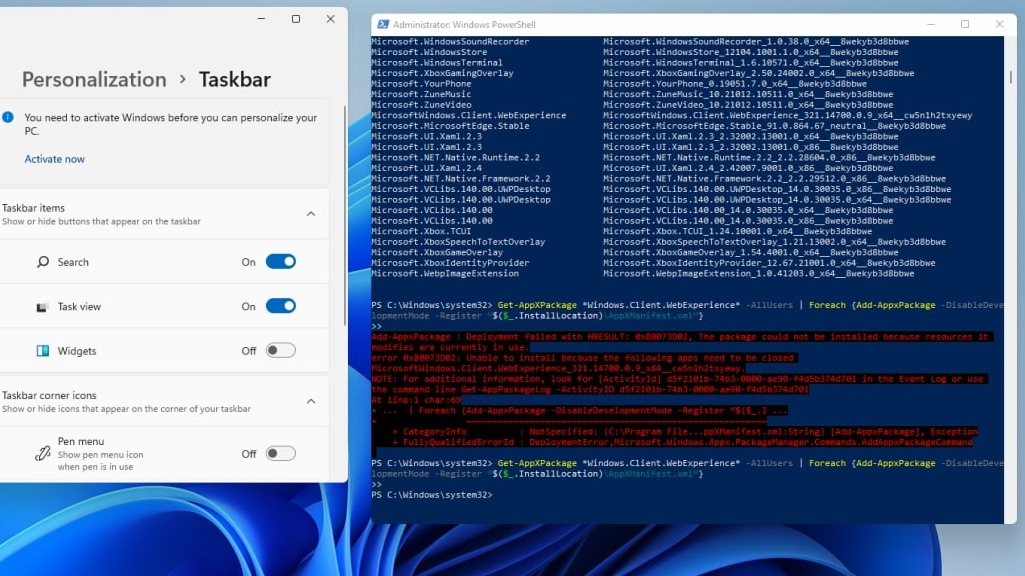Image resolution: width=1025 pixels, height=576 pixels.
Task: Click 'Microsoft.MicrosoftEdge.Stable' package name
Action: point(450,126)
